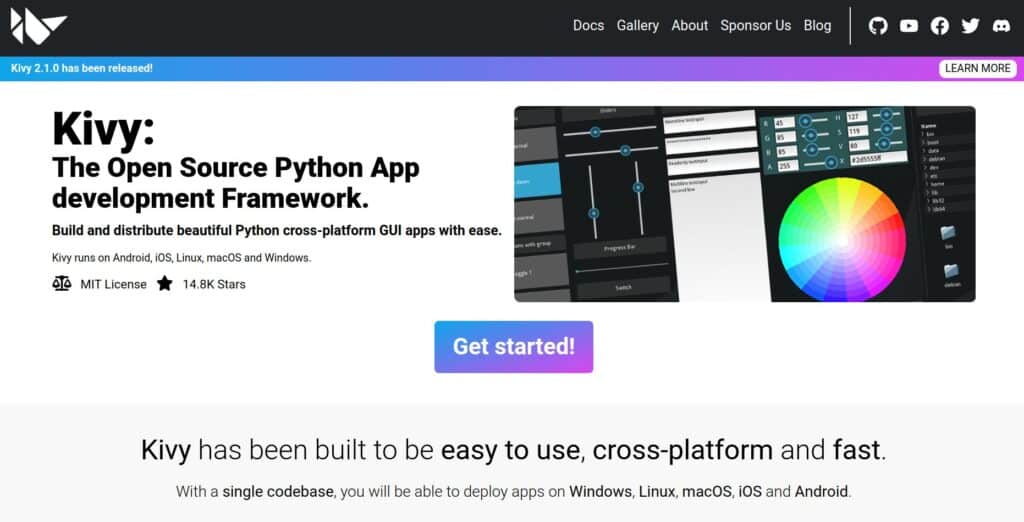Go to the Gallery page
This screenshot has height=522, width=1024.
(x=637, y=26)
